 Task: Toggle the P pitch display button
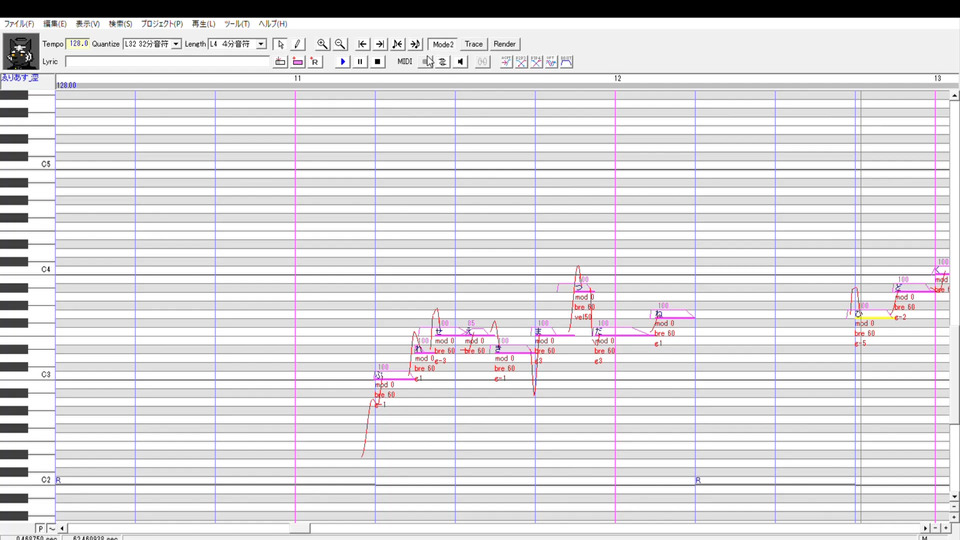[x=40, y=528]
